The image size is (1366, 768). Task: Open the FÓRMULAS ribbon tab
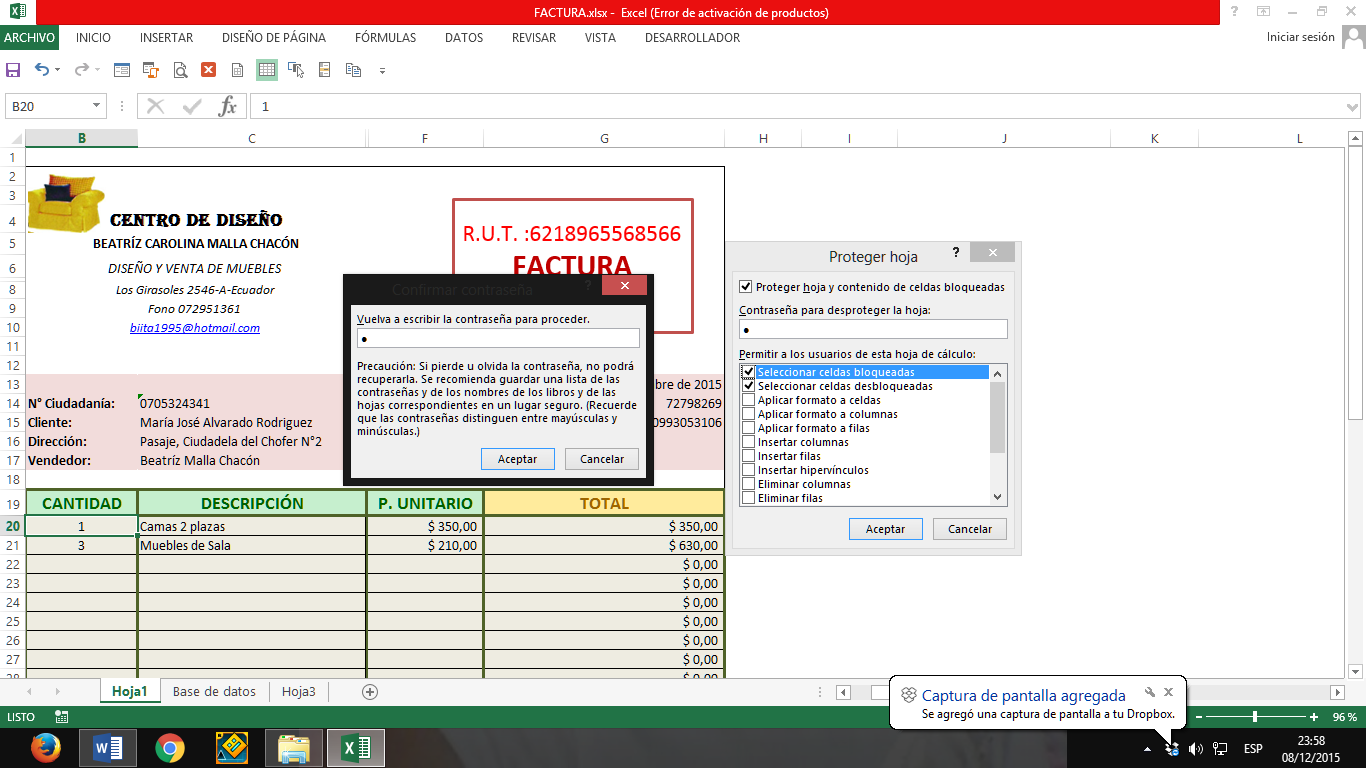(x=385, y=38)
